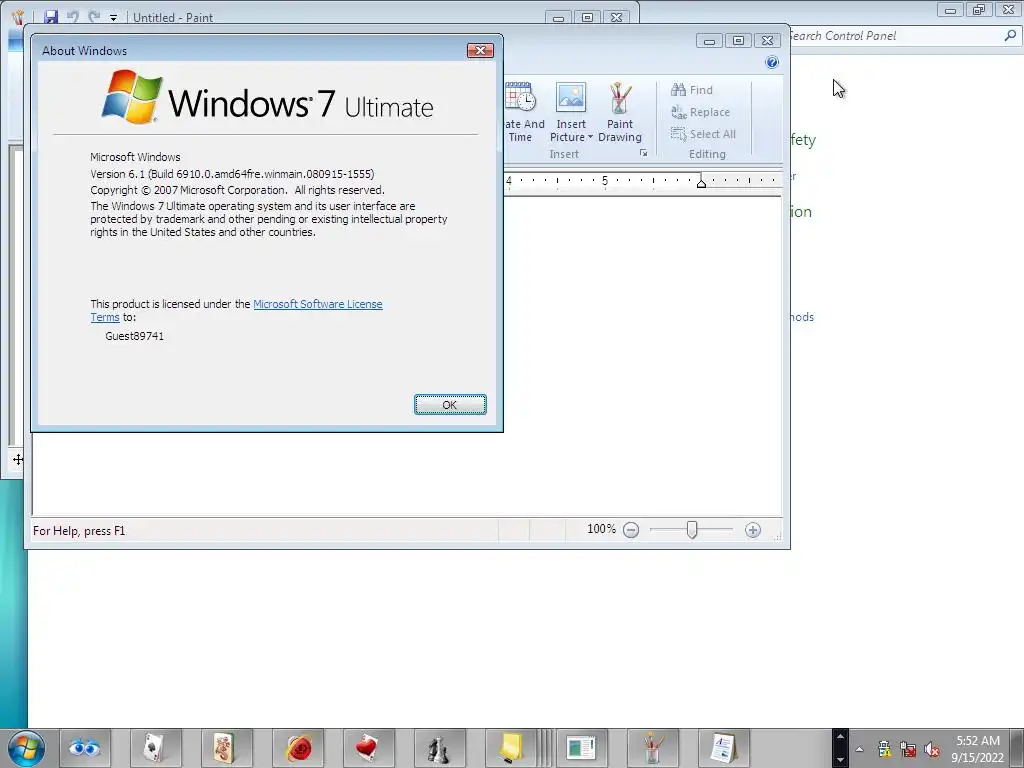Zoom out with the minus button in WordPad
1024x768 pixels.
click(x=631, y=530)
